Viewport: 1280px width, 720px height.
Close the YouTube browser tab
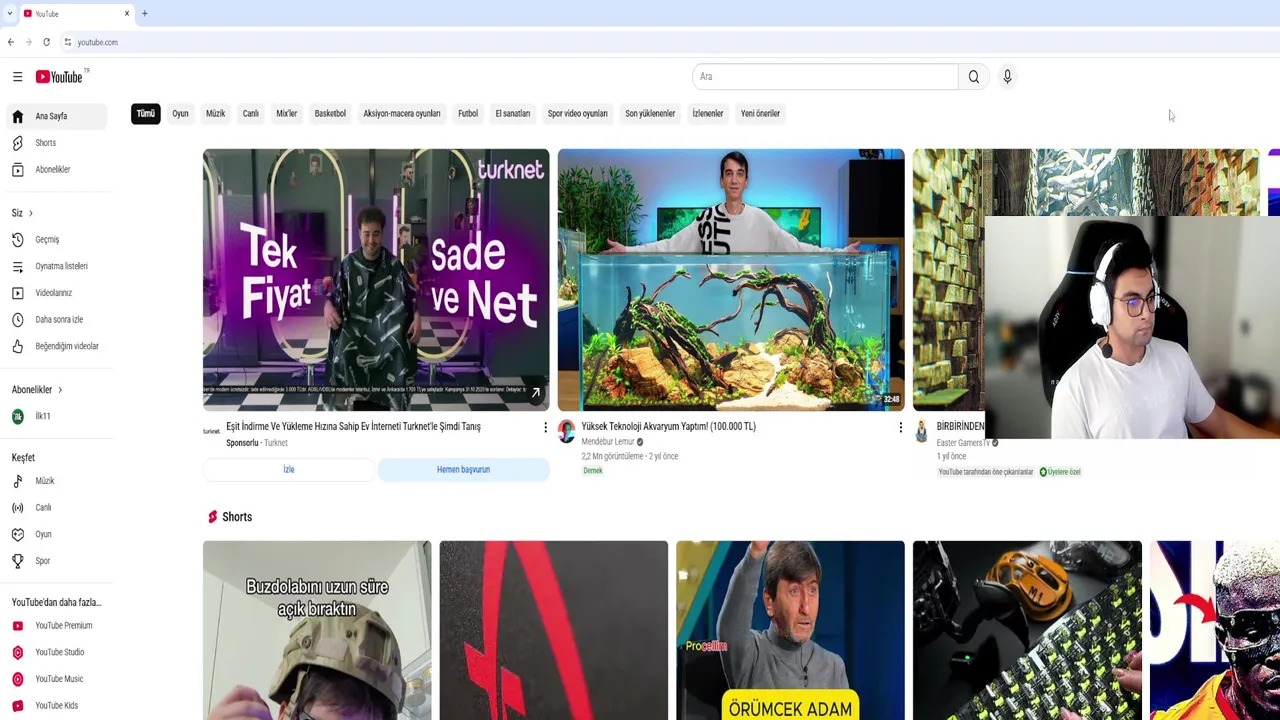point(127,14)
